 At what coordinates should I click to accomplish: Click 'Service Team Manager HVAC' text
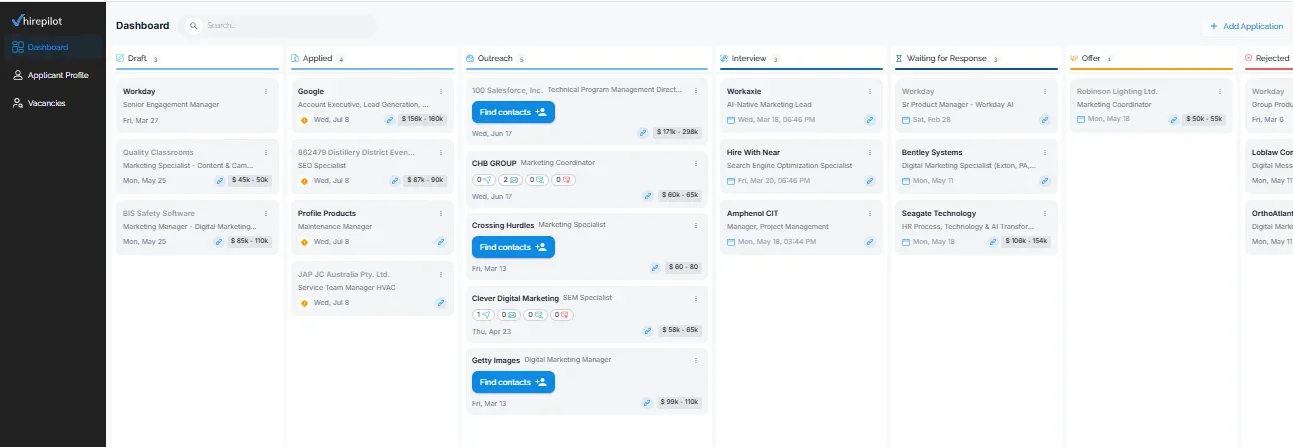[347, 288]
